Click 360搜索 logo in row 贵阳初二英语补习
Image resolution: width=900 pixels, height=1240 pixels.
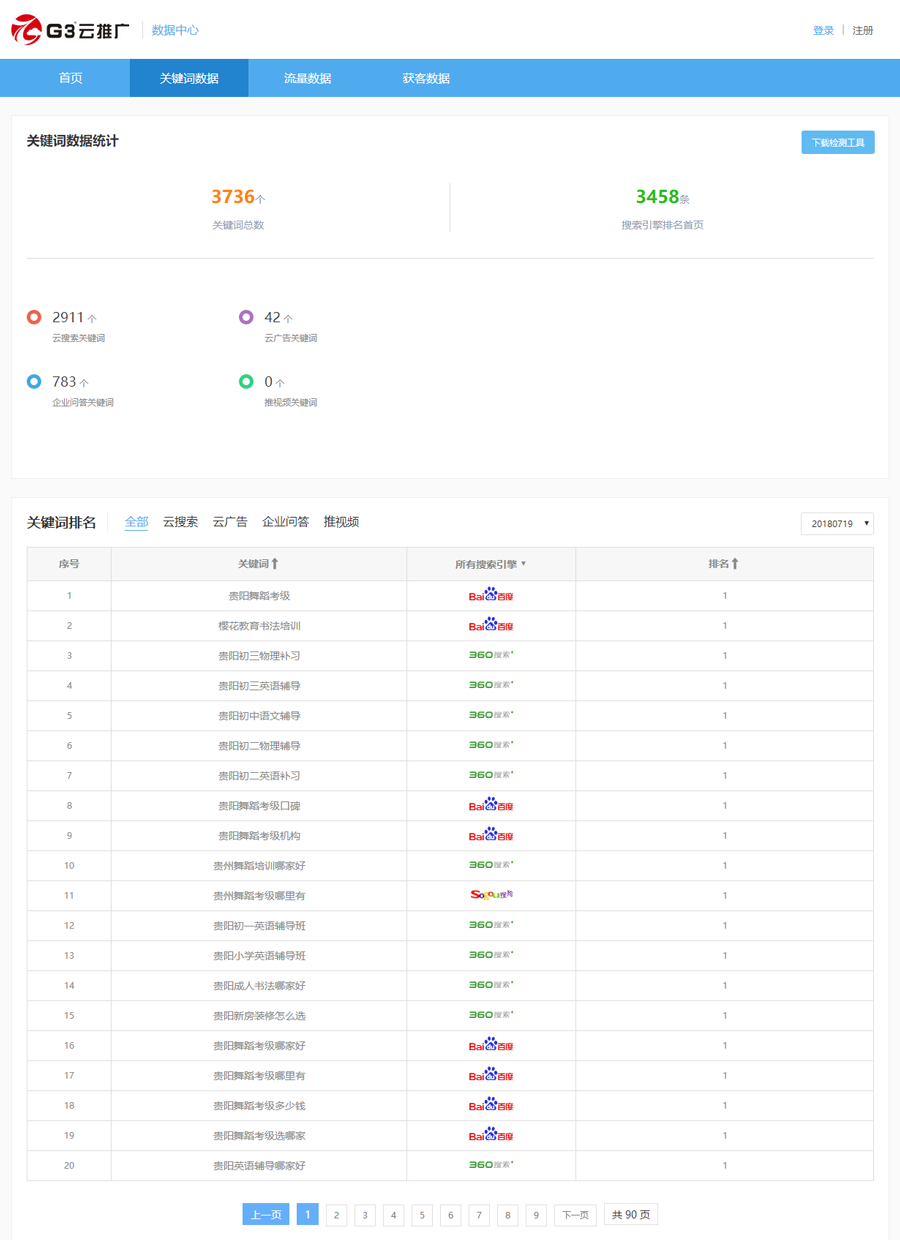(x=491, y=775)
